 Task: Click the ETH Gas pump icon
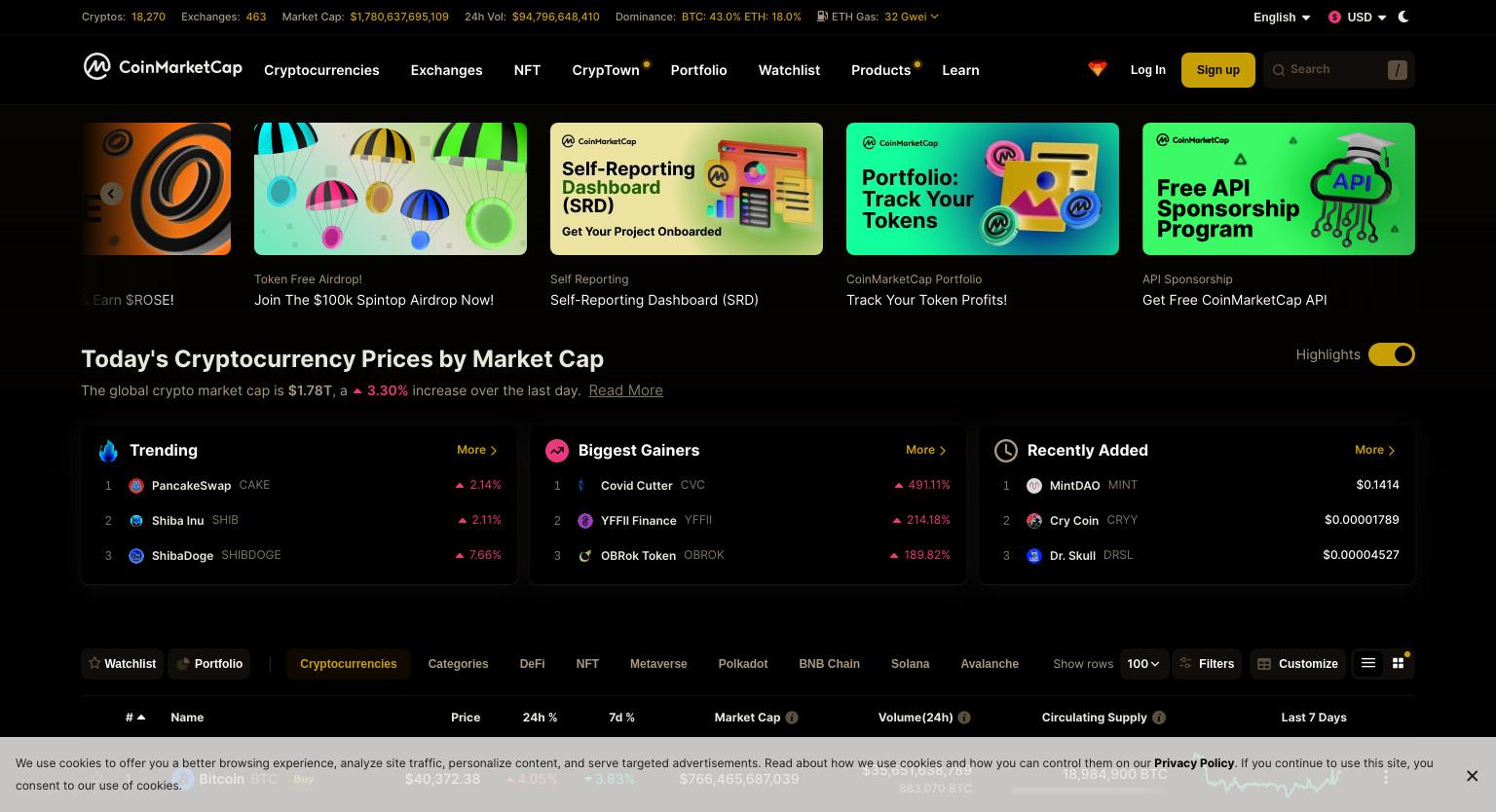[822, 17]
